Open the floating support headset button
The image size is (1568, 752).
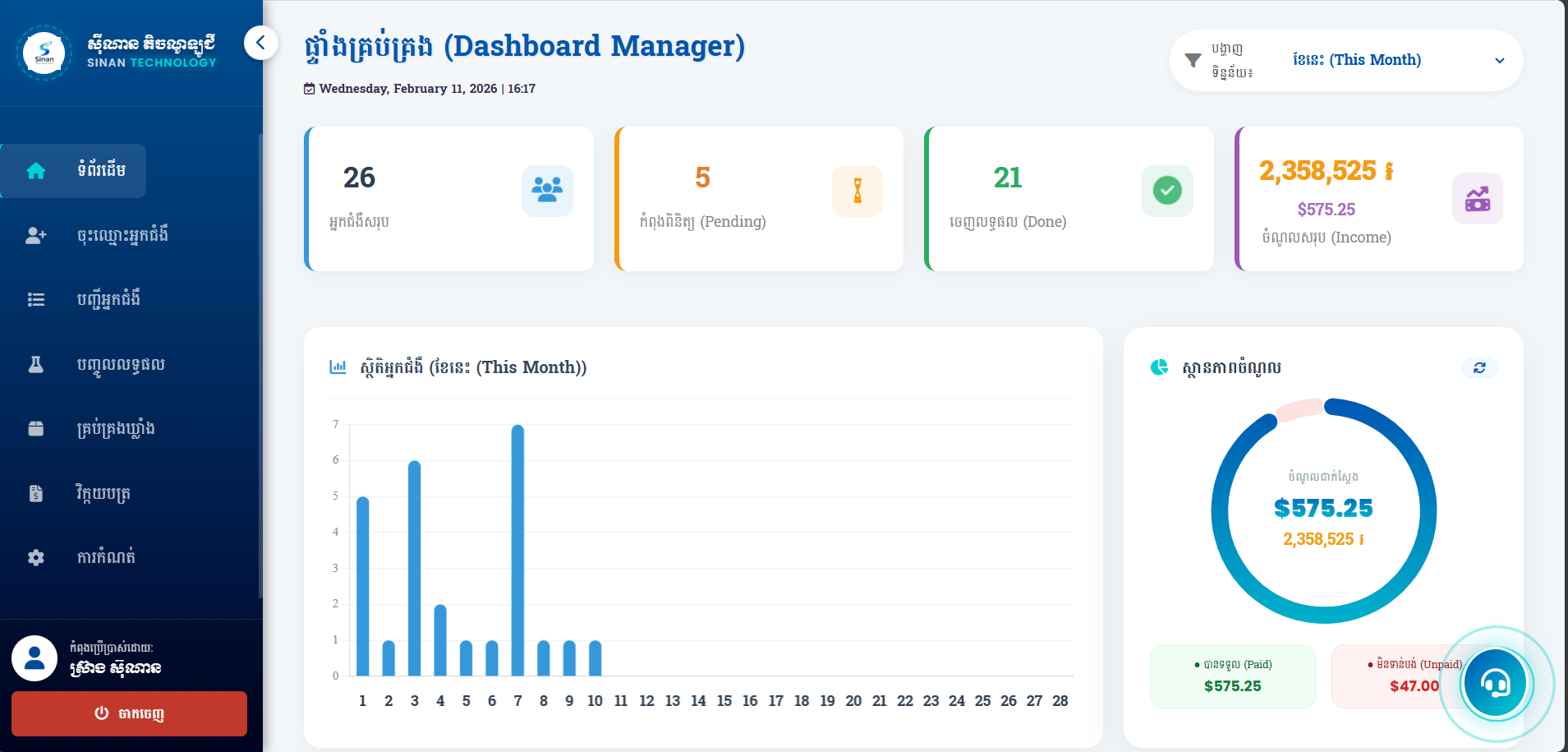point(1497,683)
